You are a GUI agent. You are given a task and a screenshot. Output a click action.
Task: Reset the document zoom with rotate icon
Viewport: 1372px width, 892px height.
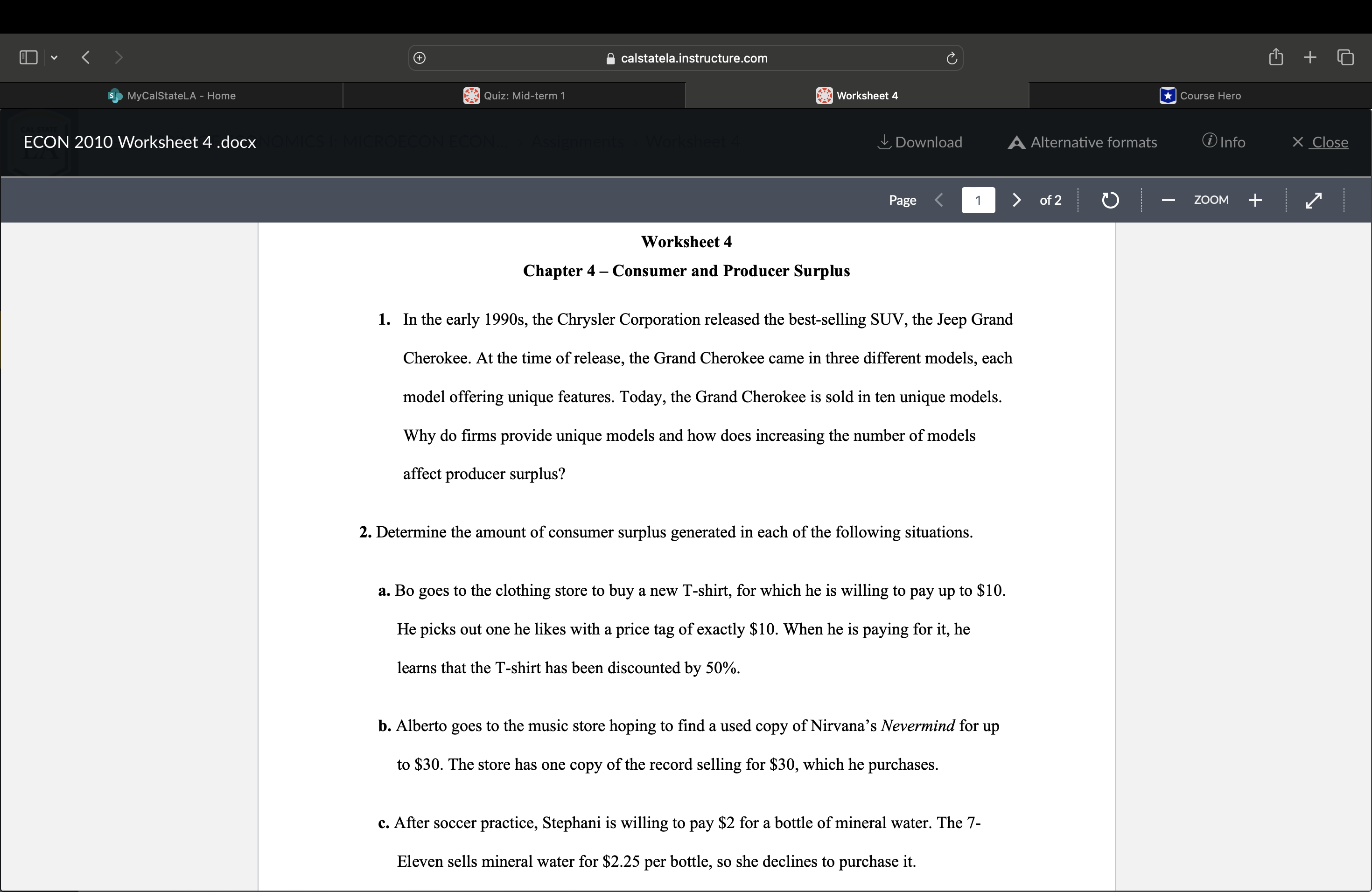click(x=1110, y=200)
